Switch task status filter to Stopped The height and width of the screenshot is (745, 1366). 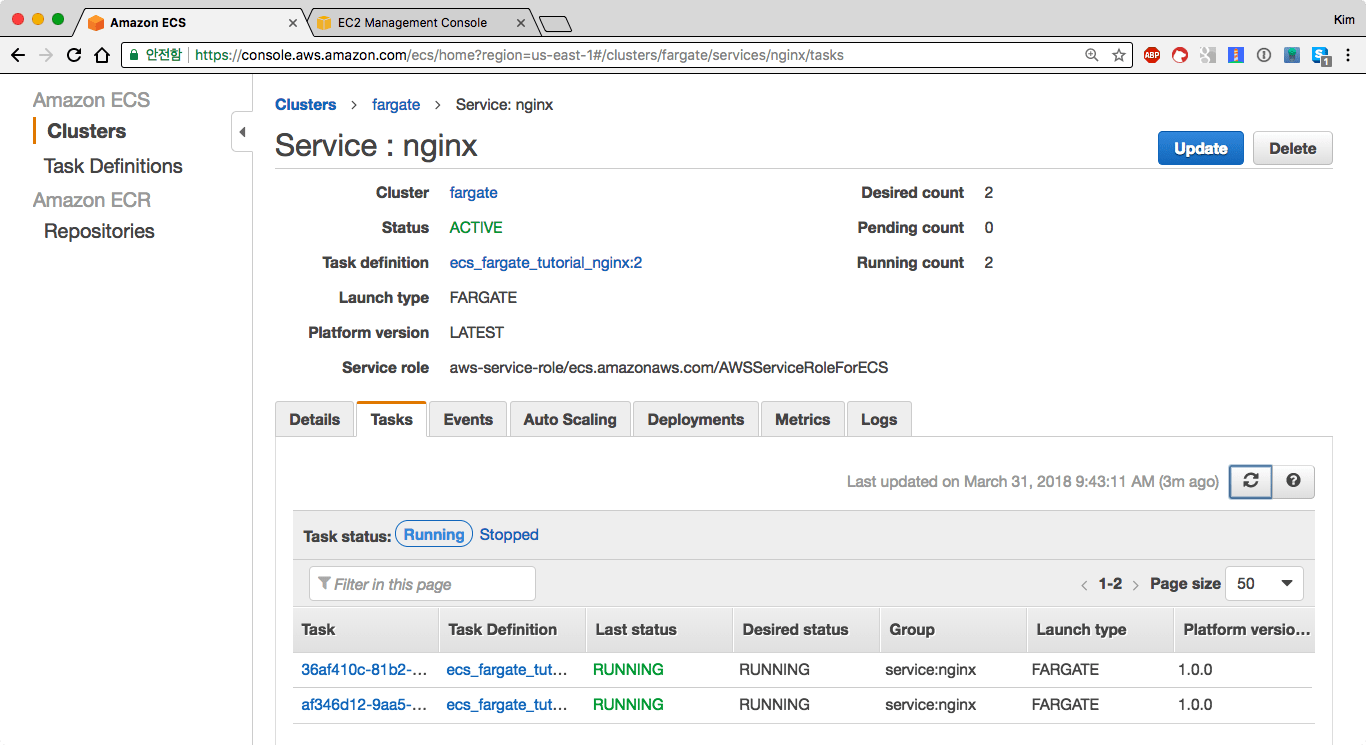tap(509, 535)
